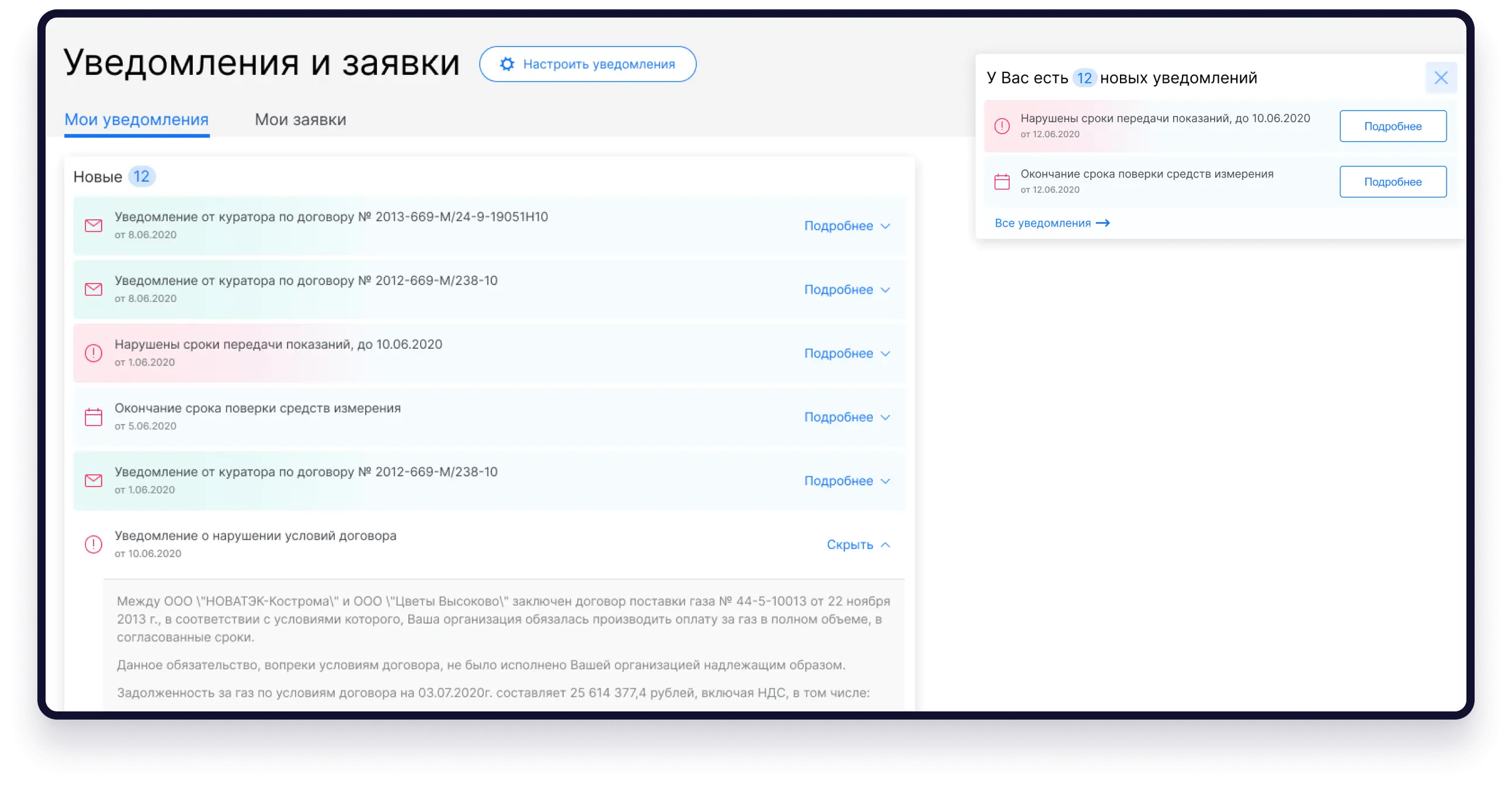1512x785 pixels.
Task: Open the Мои заявки tab
Action: tap(300, 120)
